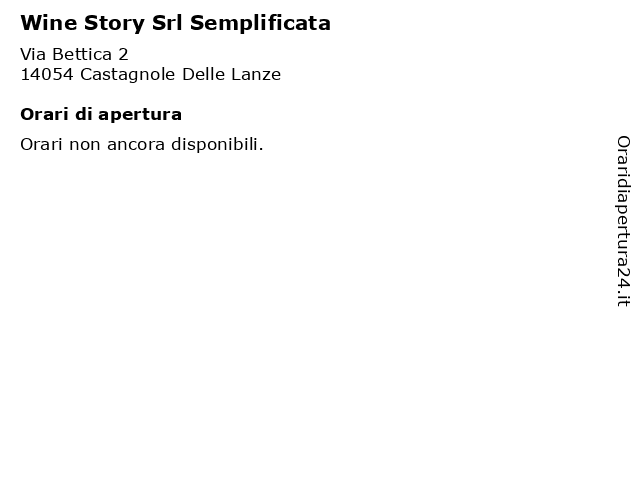Click the Orari di apertura heading
The image size is (640, 480).
101,115
